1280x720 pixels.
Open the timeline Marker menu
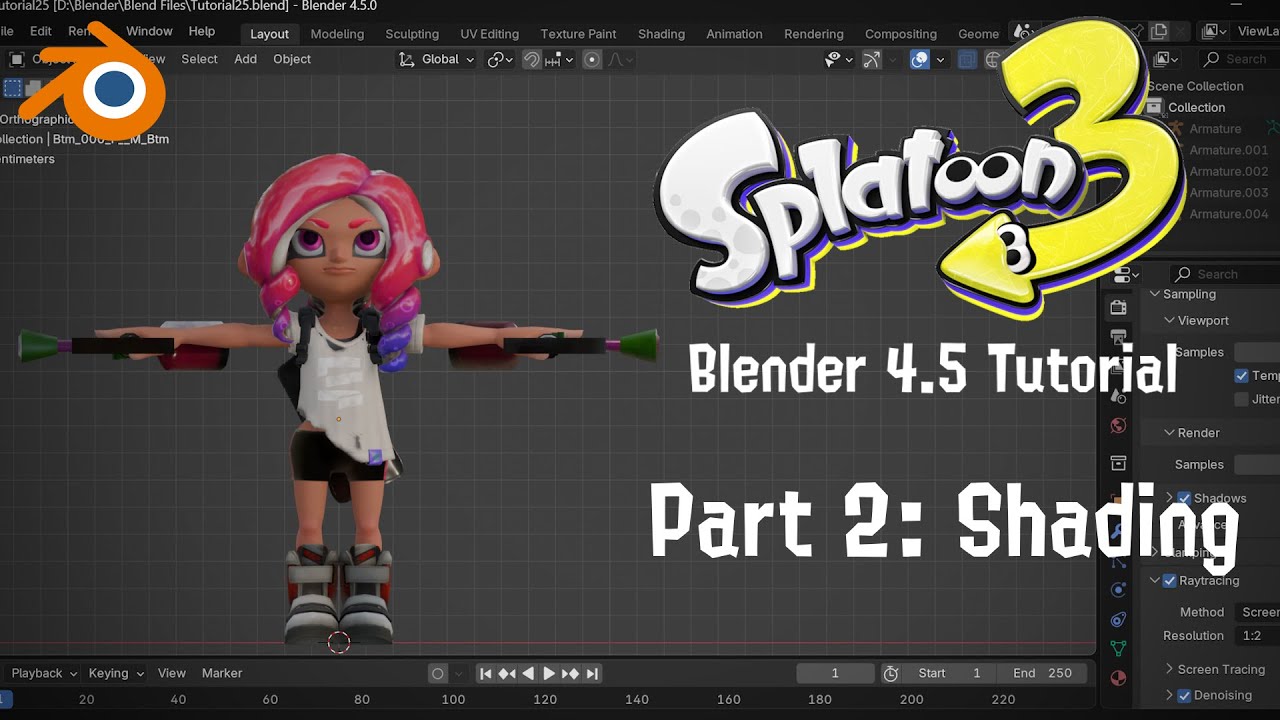pyautogui.click(x=222, y=673)
